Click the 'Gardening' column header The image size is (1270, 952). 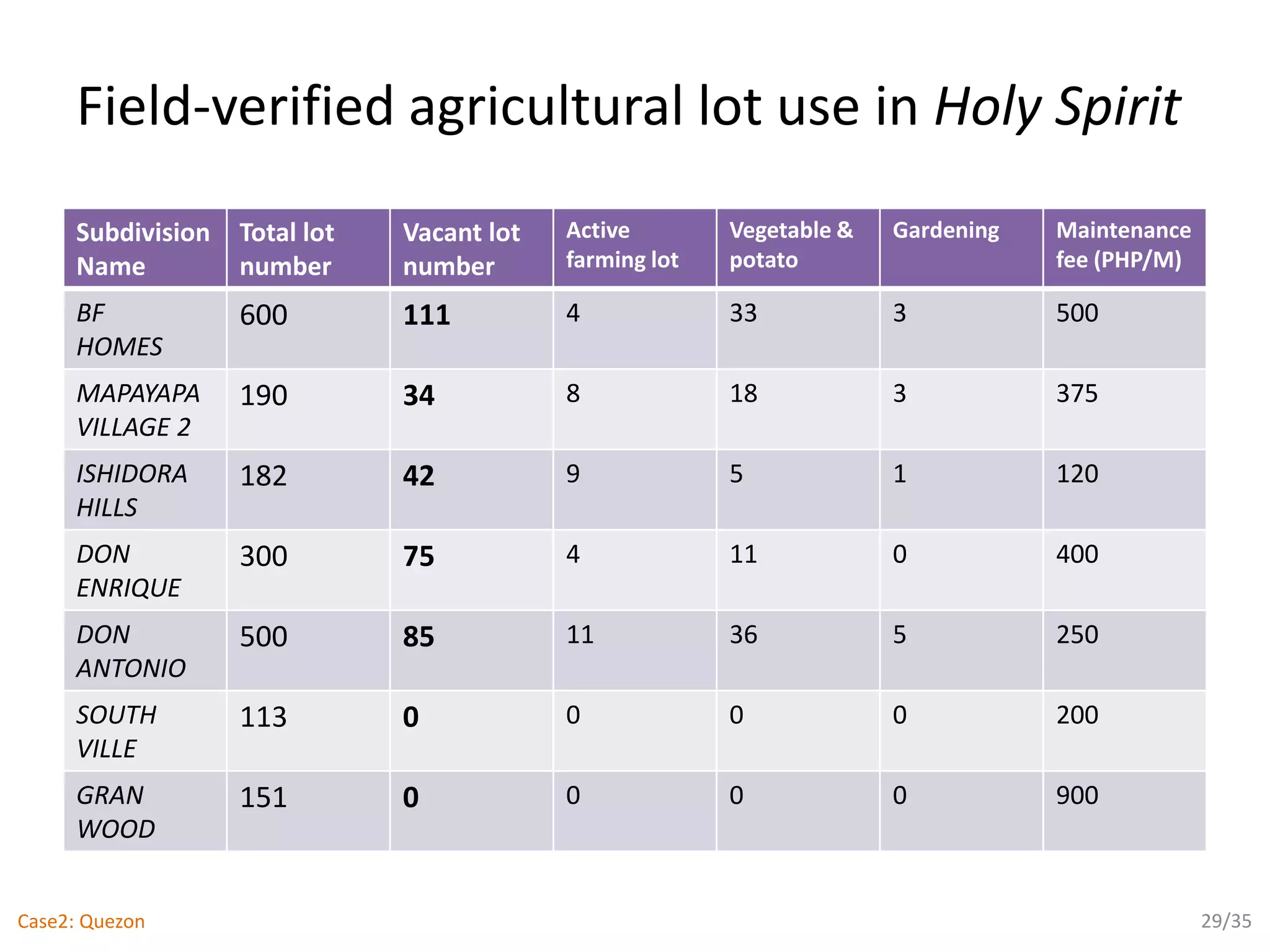(946, 231)
